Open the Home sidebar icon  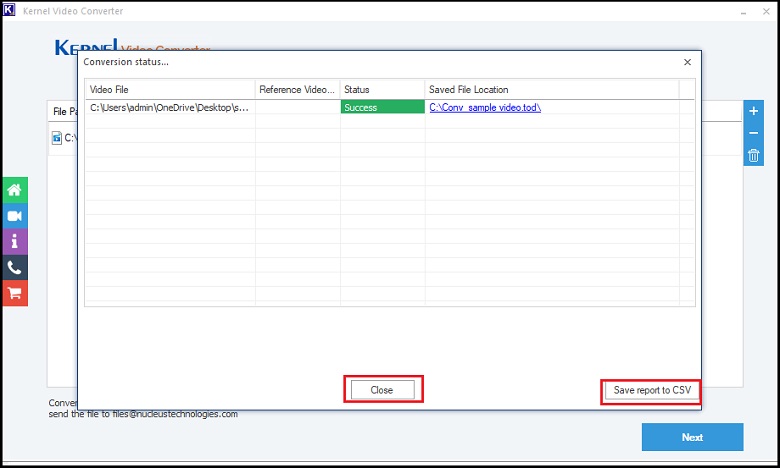[x=14, y=190]
